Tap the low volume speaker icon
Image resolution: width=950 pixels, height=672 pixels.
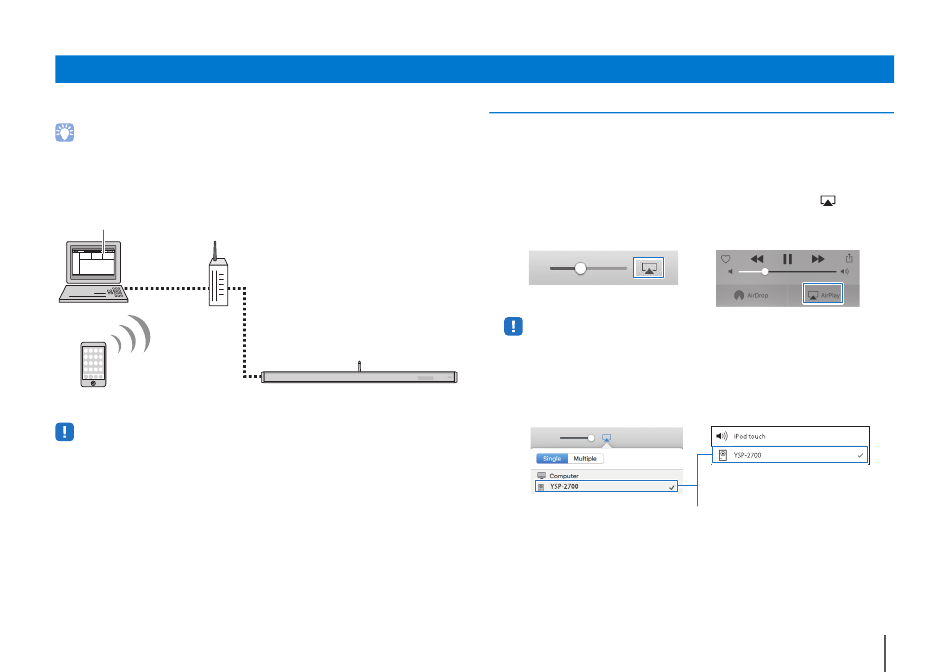pyautogui.click(x=731, y=271)
